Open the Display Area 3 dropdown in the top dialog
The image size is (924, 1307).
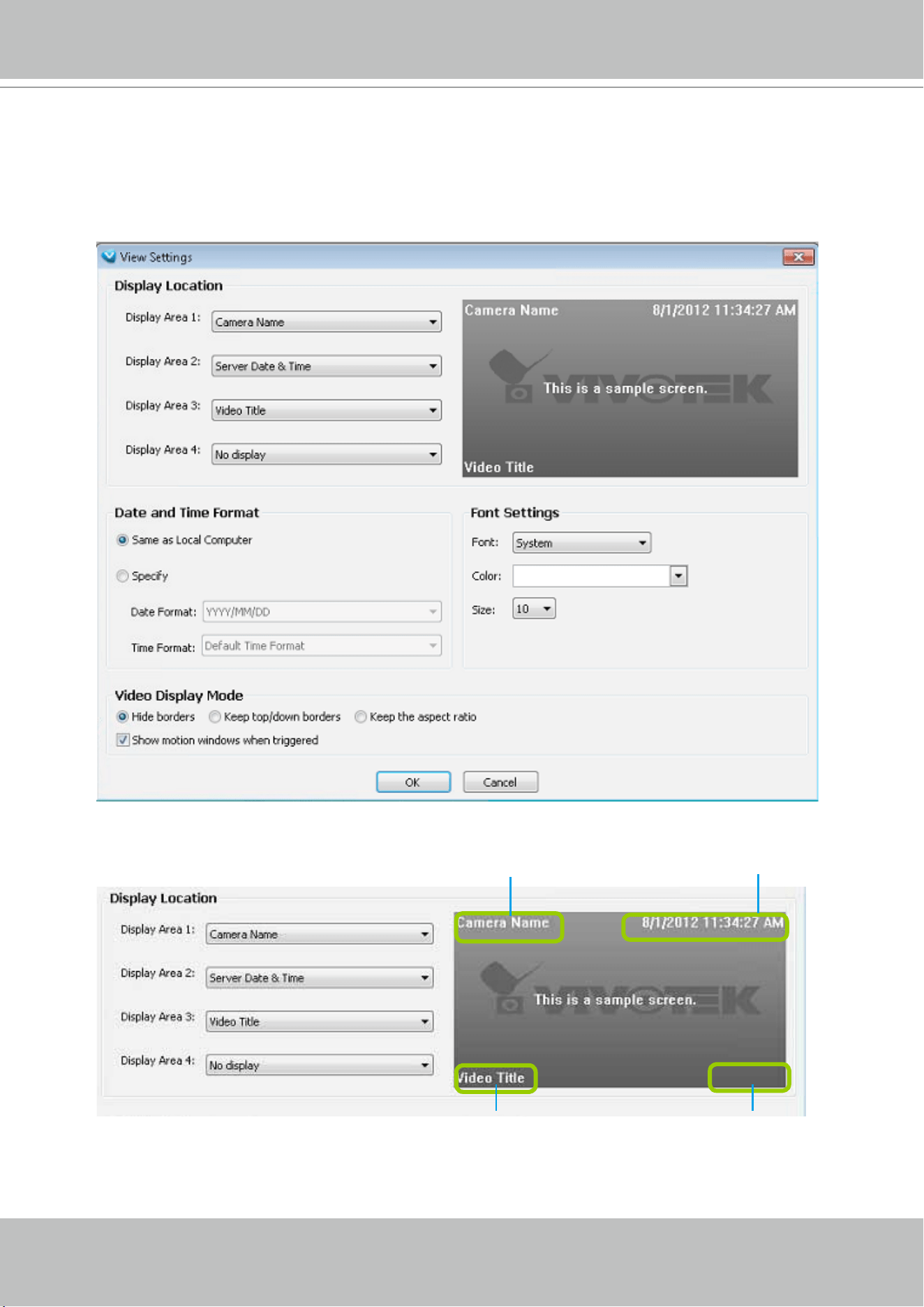pyautogui.click(x=326, y=410)
